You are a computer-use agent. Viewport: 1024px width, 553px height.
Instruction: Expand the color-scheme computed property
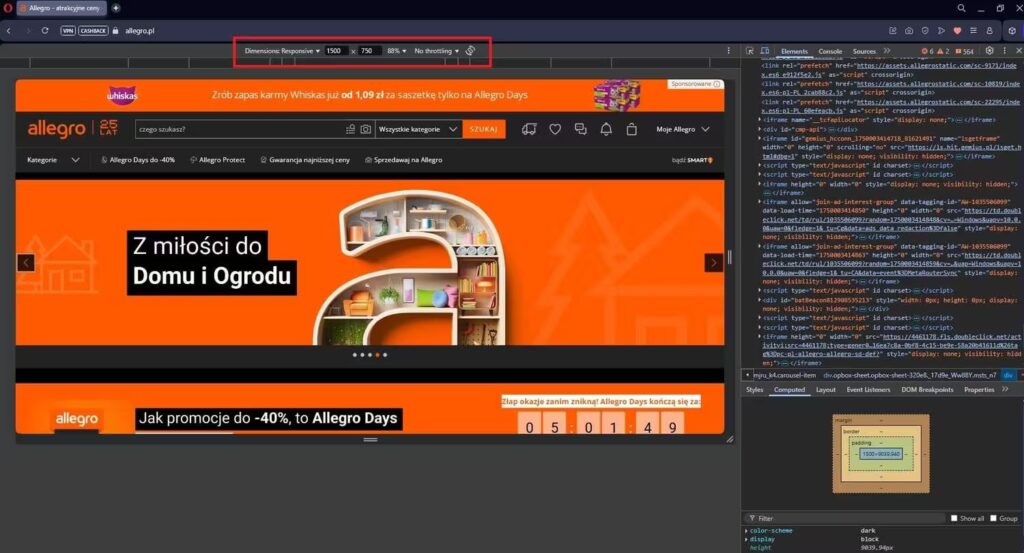(746, 530)
